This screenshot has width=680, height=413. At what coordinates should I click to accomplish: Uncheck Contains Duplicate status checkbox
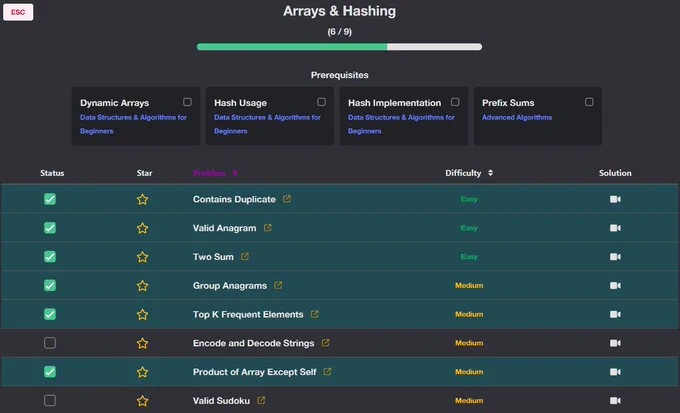[50, 199]
